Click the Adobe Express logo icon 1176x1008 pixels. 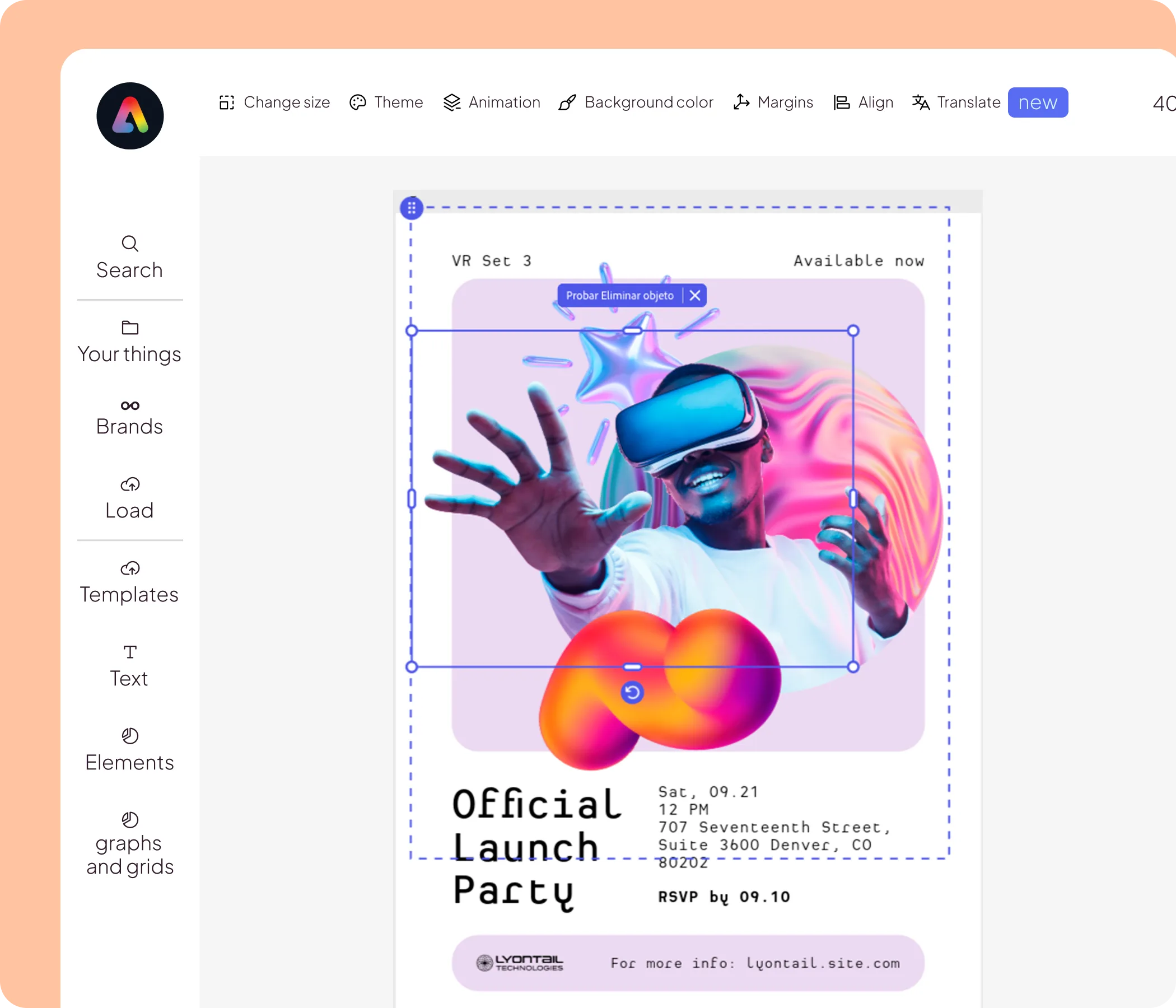click(x=130, y=116)
